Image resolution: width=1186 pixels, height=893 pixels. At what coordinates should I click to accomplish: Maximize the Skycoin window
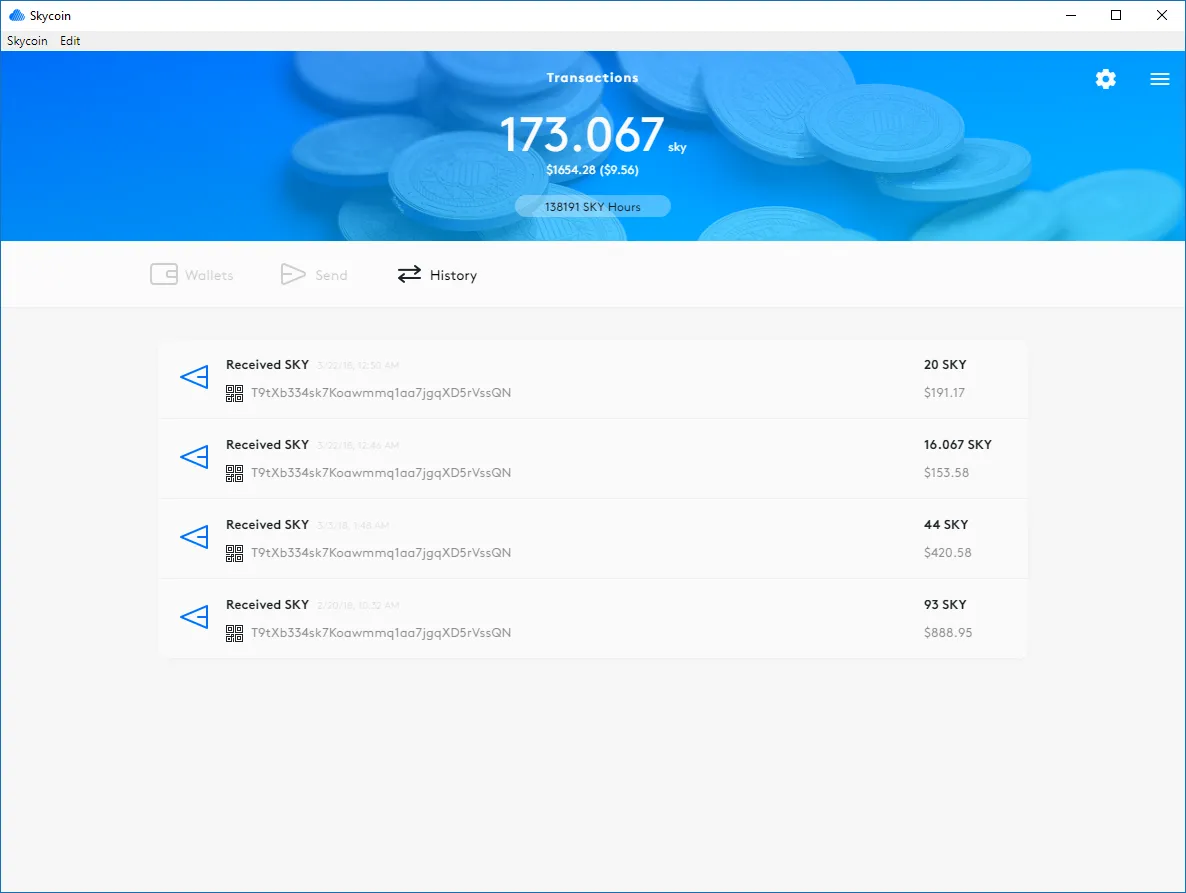pos(1116,15)
